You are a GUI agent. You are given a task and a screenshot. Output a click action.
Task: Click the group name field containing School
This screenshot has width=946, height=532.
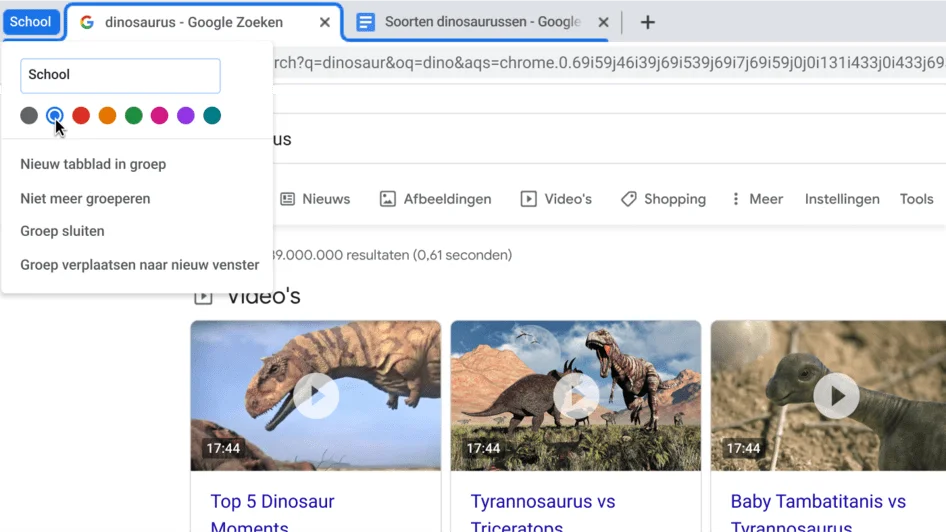tap(121, 75)
